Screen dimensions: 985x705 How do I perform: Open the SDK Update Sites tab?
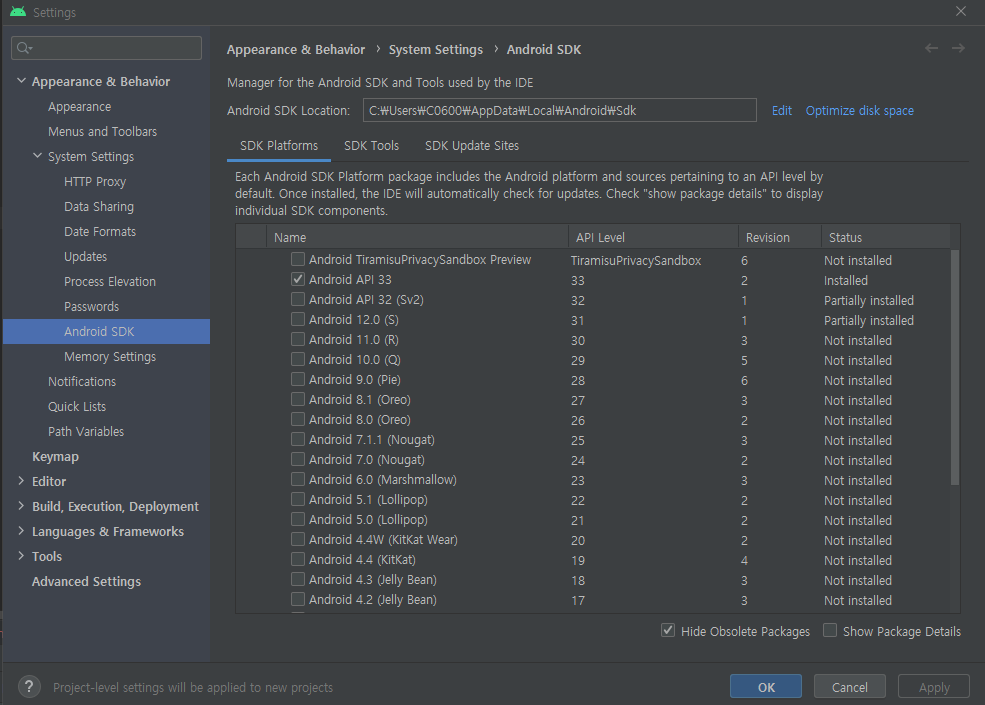click(472, 146)
